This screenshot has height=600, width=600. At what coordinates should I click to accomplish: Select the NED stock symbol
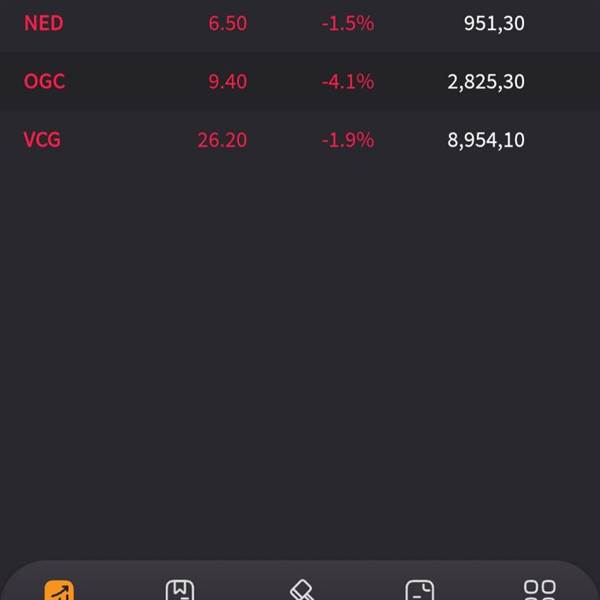click(44, 23)
